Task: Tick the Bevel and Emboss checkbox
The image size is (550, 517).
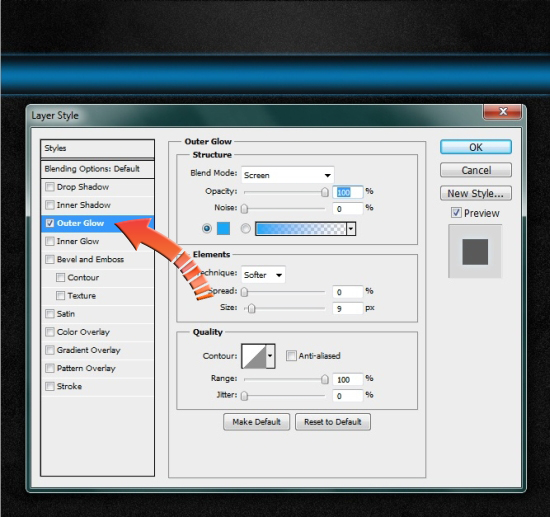Action: pyautogui.click(x=50, y=259)
